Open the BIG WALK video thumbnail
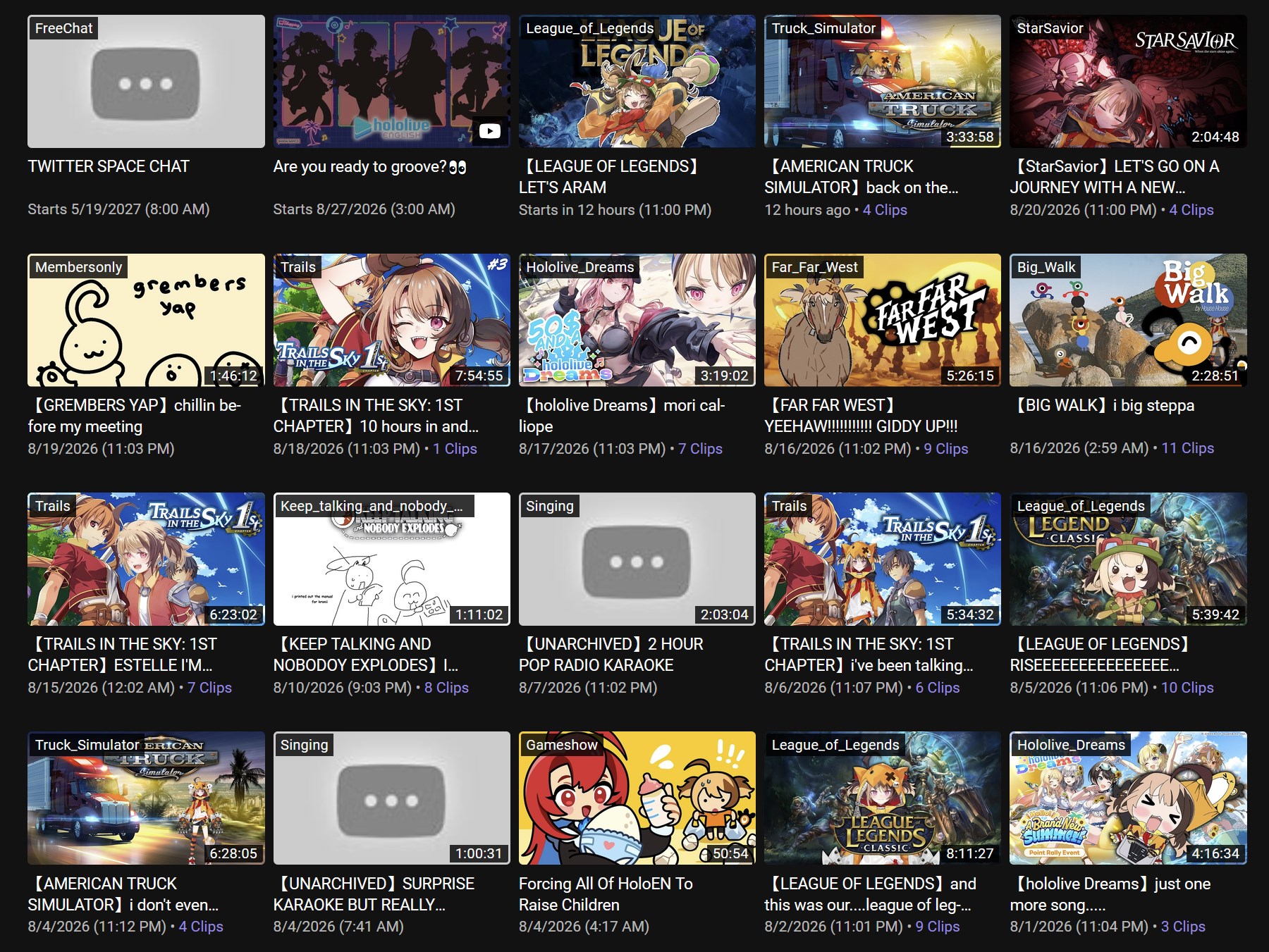 1128,320
